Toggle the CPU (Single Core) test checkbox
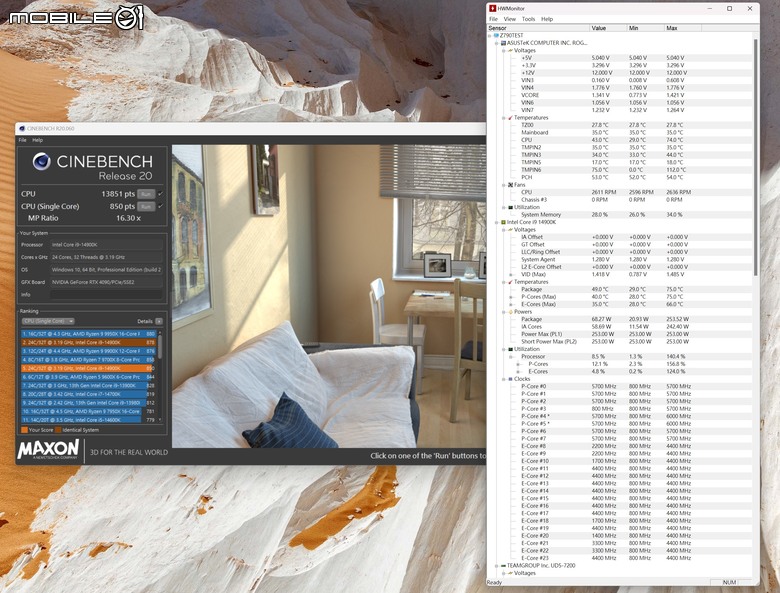The image size is (780, 593). (x=160, y=206)
